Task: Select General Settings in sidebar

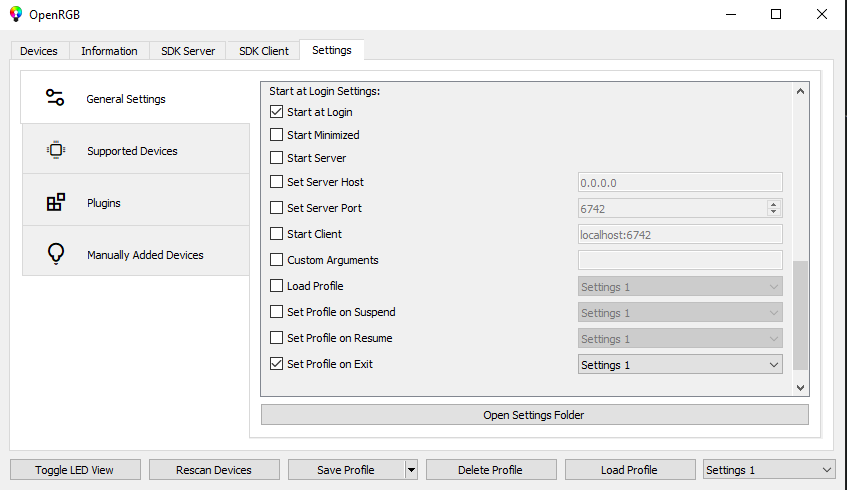Action: point(135,98)
